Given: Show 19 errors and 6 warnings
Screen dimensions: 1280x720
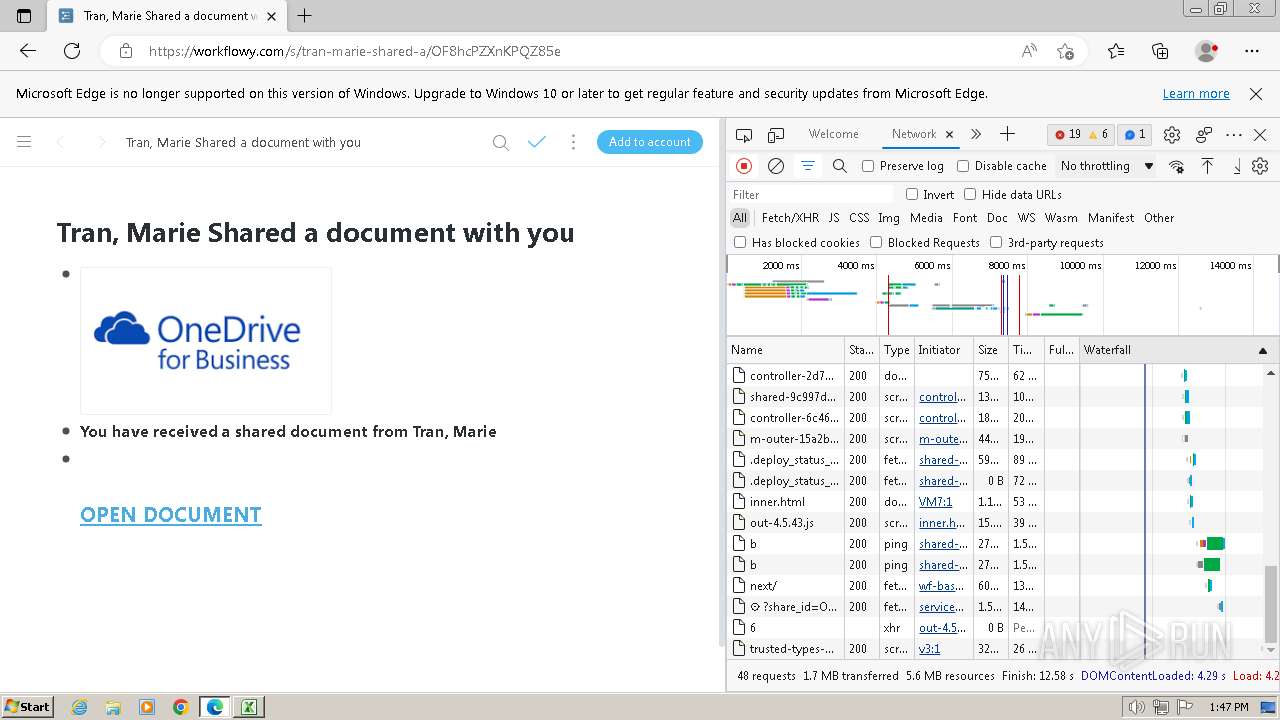Looking at the screenshot, I should 1081,134.
